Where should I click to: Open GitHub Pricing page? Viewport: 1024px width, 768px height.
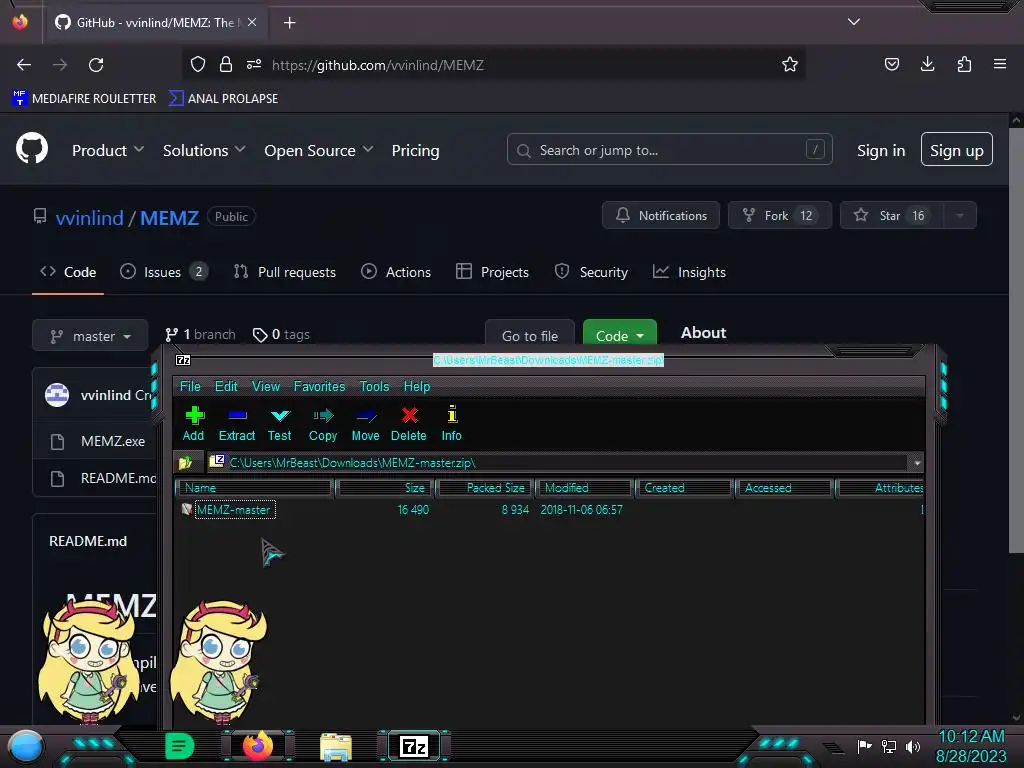(415, 150)
